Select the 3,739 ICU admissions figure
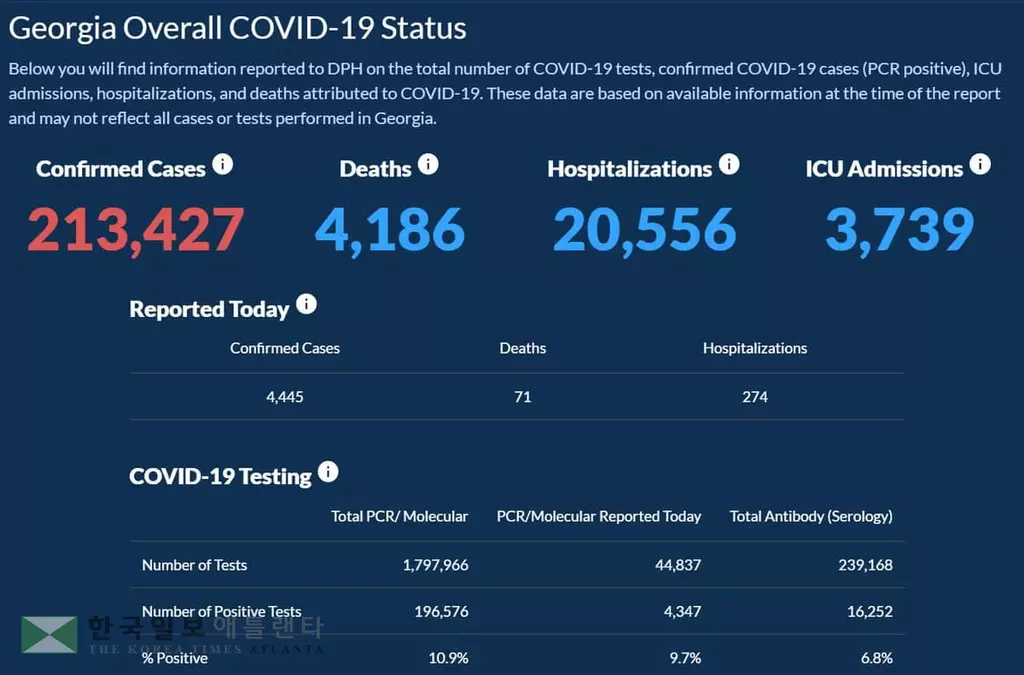This screenshot has height=675, width=1024. [x=898, y=229]
